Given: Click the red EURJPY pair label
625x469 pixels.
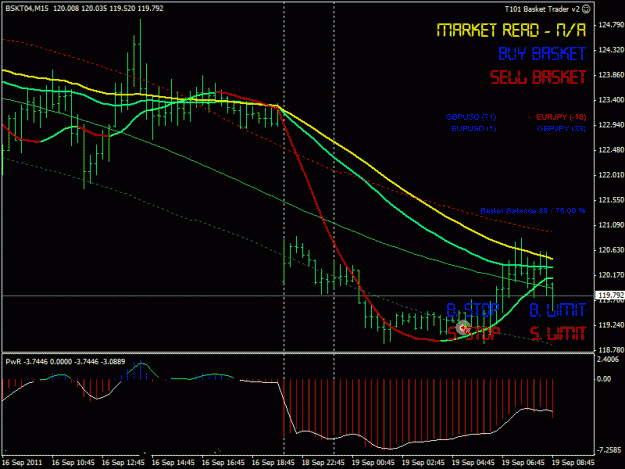Looking at the screenshot, I should [x=561, y=117].
